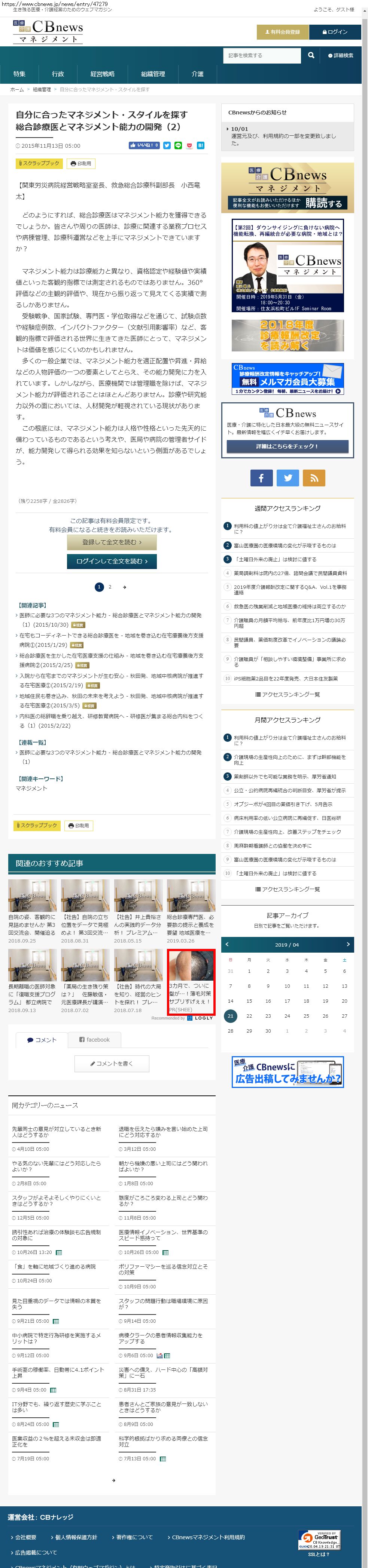Click the Facebook いいね button
The width and height of the screenshot is (368, 1568).
(144, 145)
